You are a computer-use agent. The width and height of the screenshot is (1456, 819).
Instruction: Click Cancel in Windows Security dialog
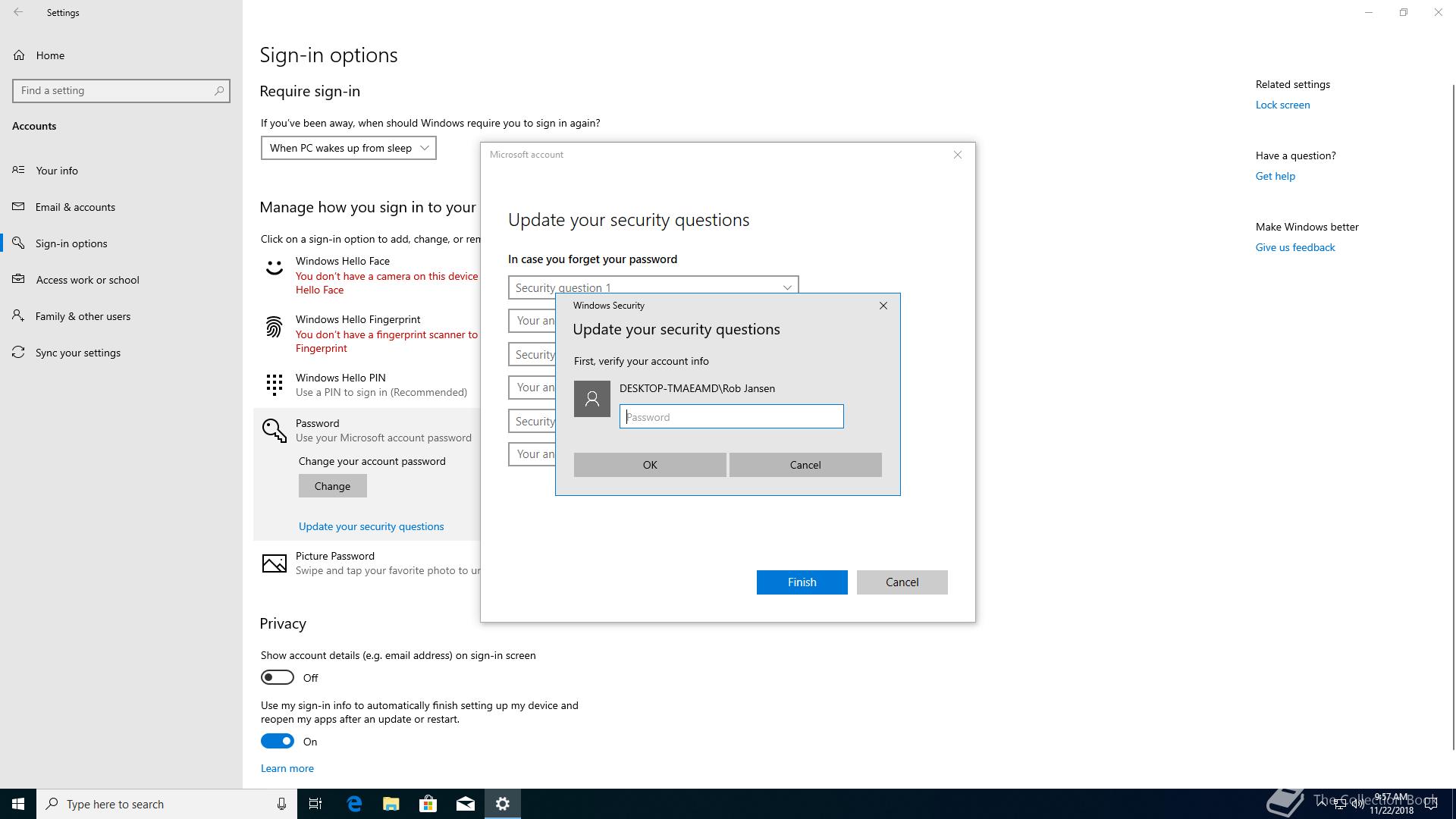(805, 465)
